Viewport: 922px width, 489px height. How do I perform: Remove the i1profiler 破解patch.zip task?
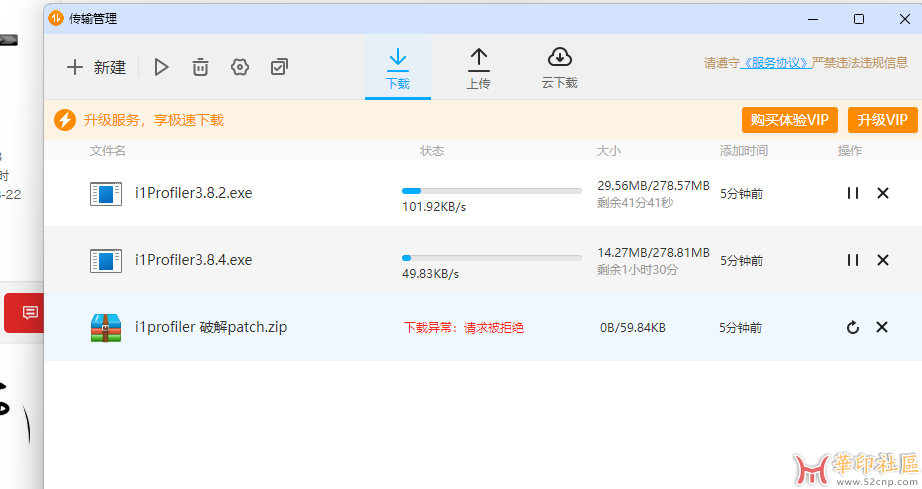pyautogui.click(x=882, y=327)
